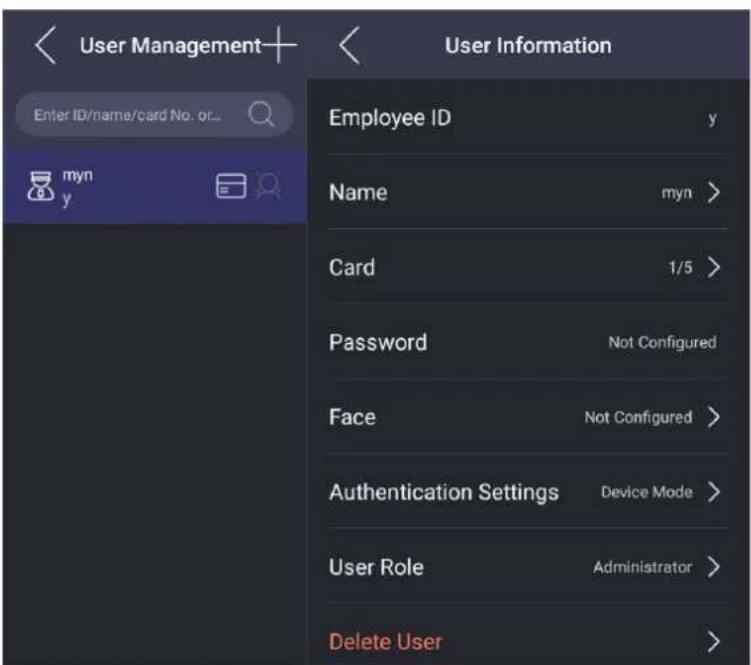Open Card row chevron
This screenshot has width=751, height=665.
coord(714,267)
